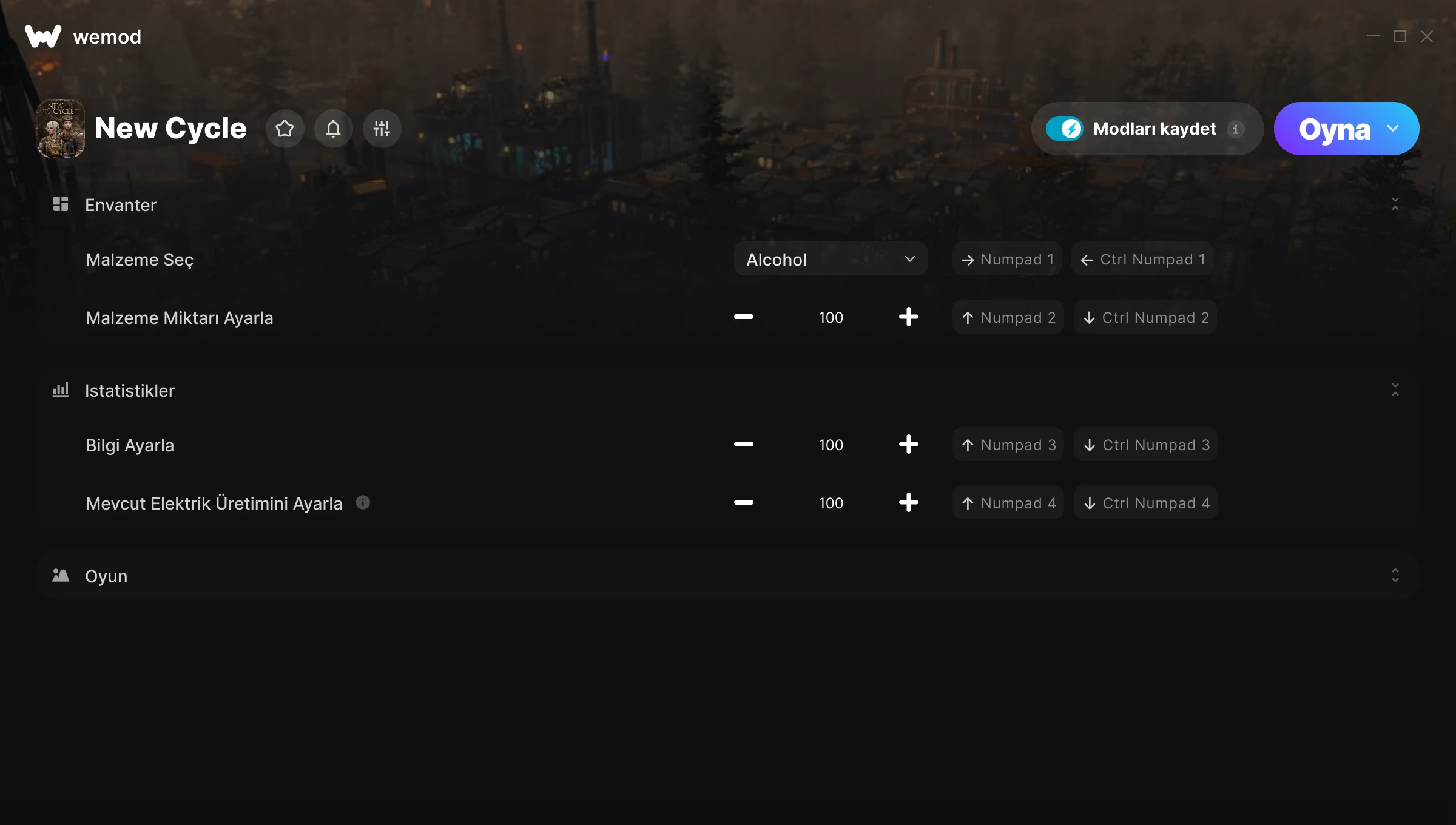Collapse the Istatistikler section

(1395, 390)
